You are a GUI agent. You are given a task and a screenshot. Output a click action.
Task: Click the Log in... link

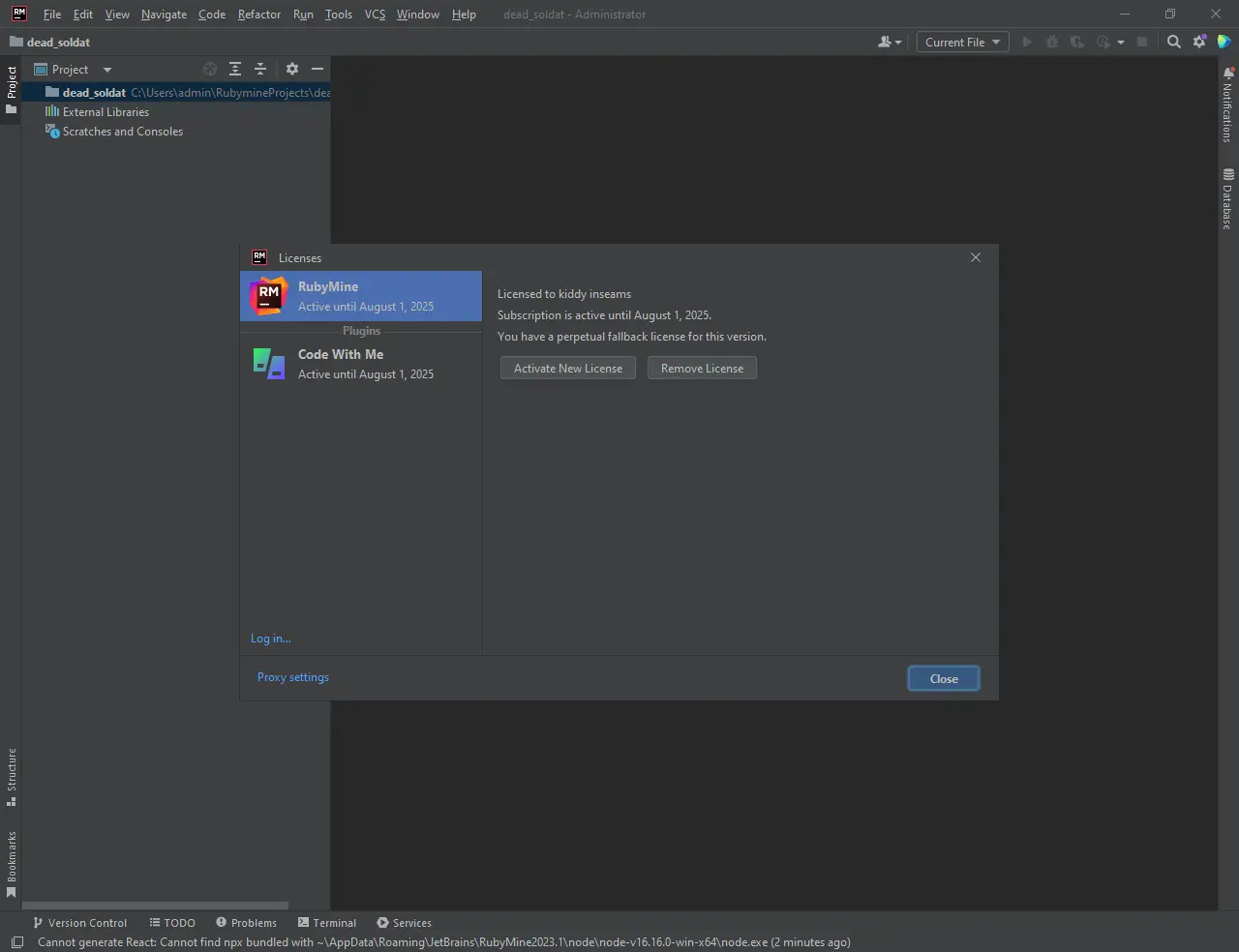click(271, 639)
